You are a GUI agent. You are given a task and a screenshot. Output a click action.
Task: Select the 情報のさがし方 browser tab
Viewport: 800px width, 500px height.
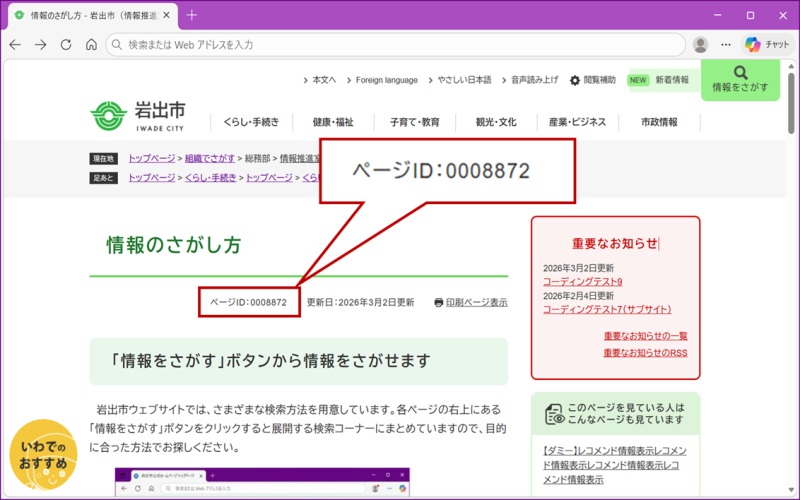93,16
